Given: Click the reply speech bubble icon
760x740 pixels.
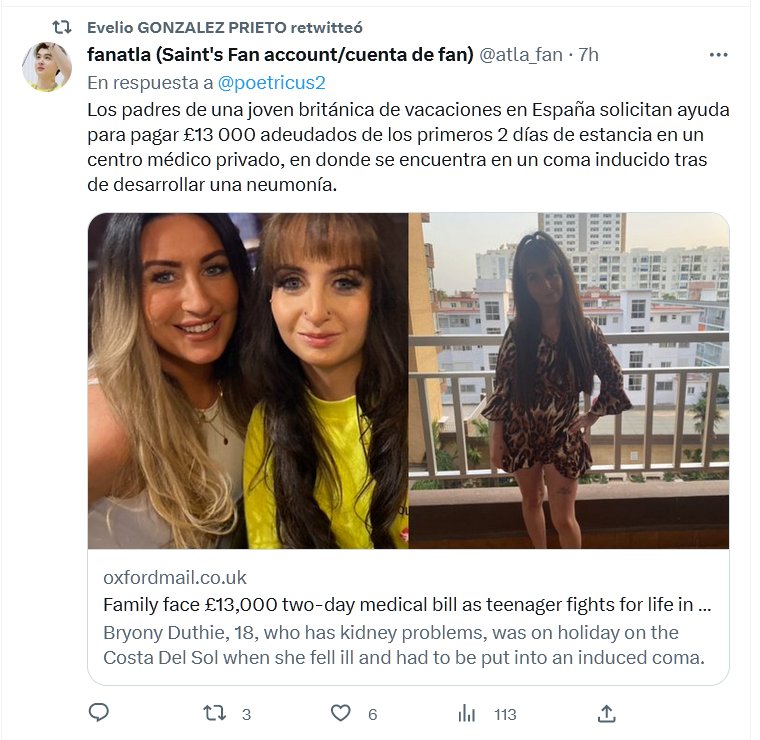Looking at the screenshot, I should [99, 713].
